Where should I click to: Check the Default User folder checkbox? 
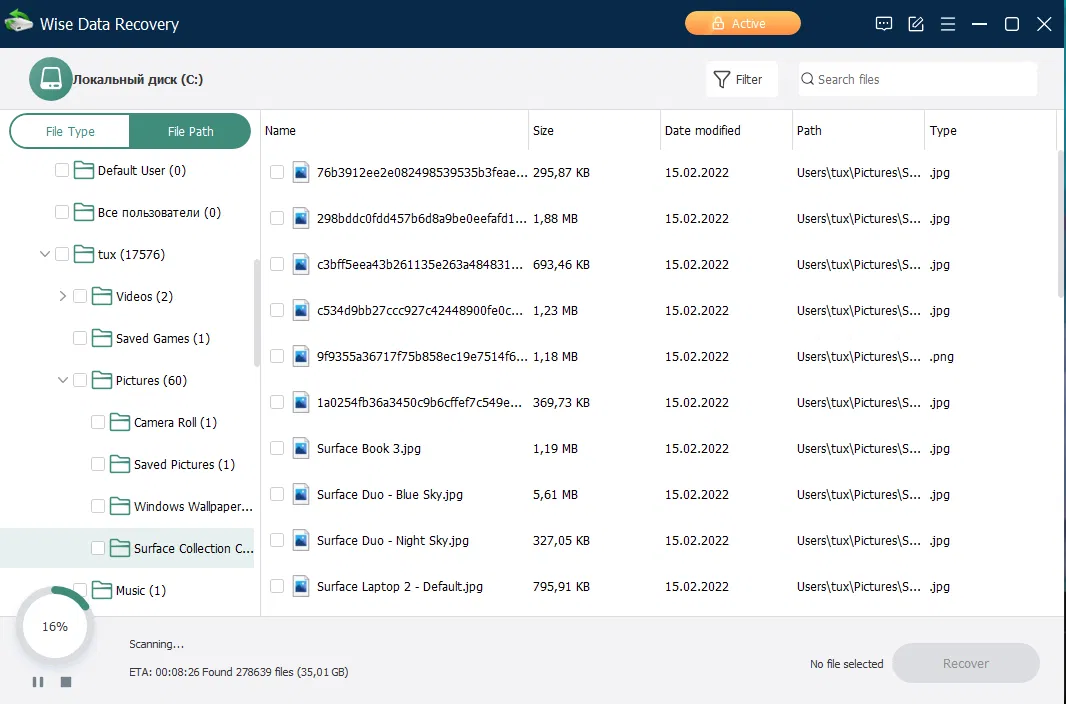[x=62, y=170]
